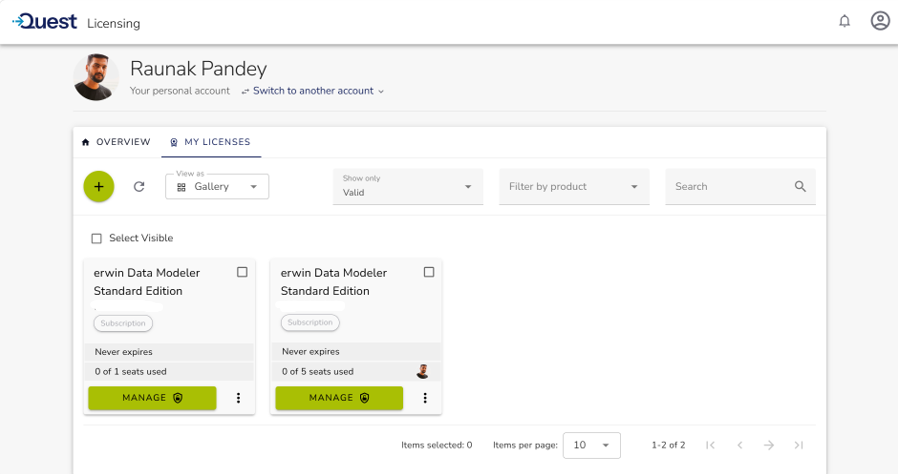Click the '0 of 5 seats used' text

(317, 372)
